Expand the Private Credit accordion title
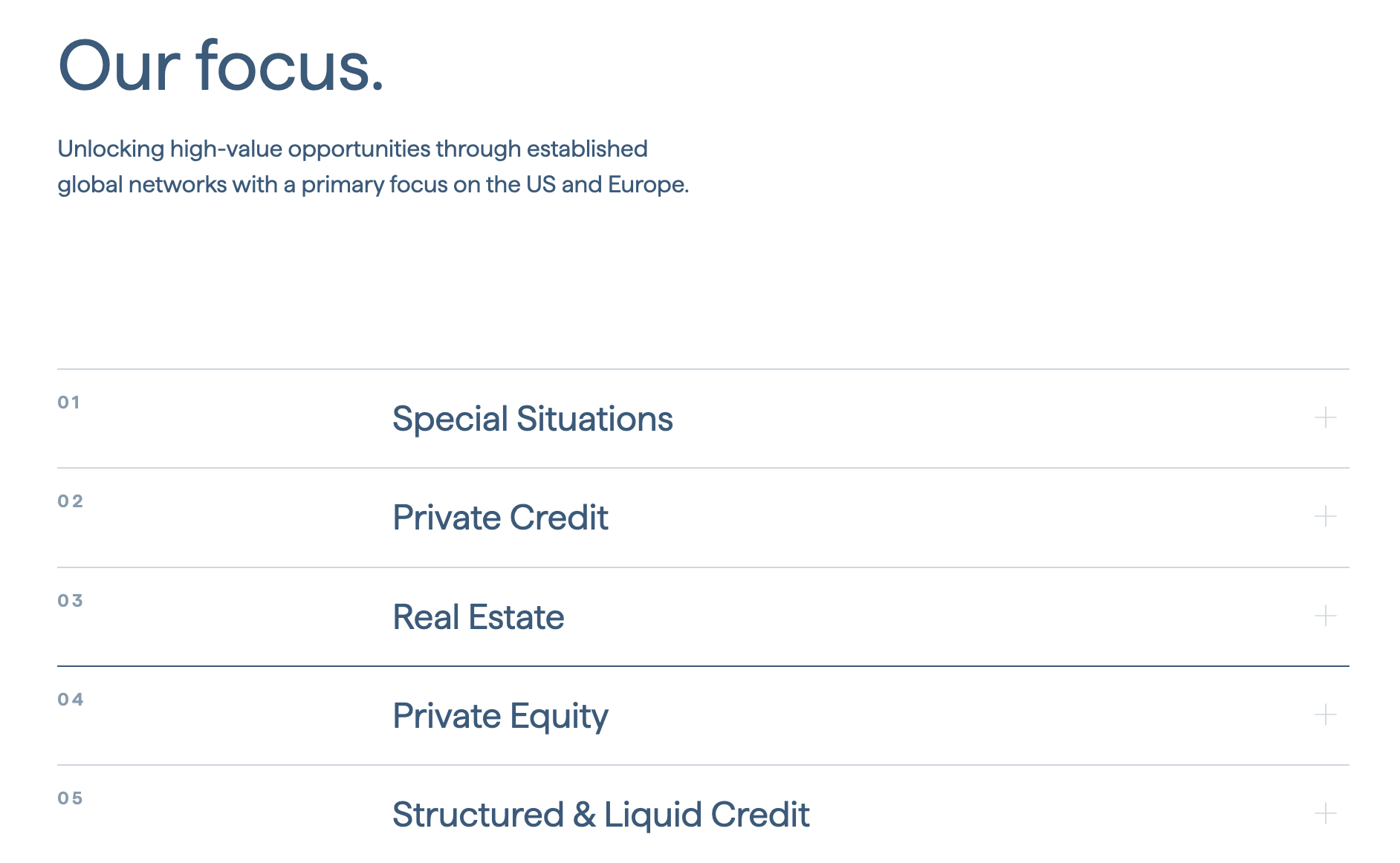This screenshot has height=863, width=1400. point(500,518)
